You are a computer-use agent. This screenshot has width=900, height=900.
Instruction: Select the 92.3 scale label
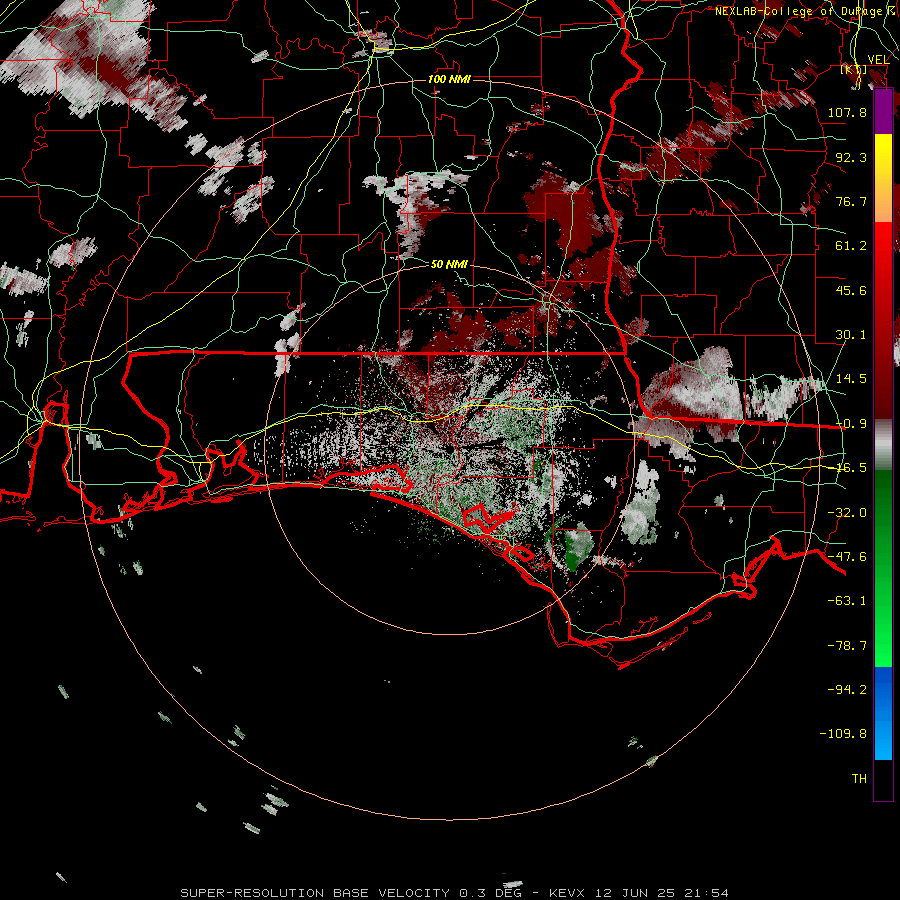click(851, 157)
